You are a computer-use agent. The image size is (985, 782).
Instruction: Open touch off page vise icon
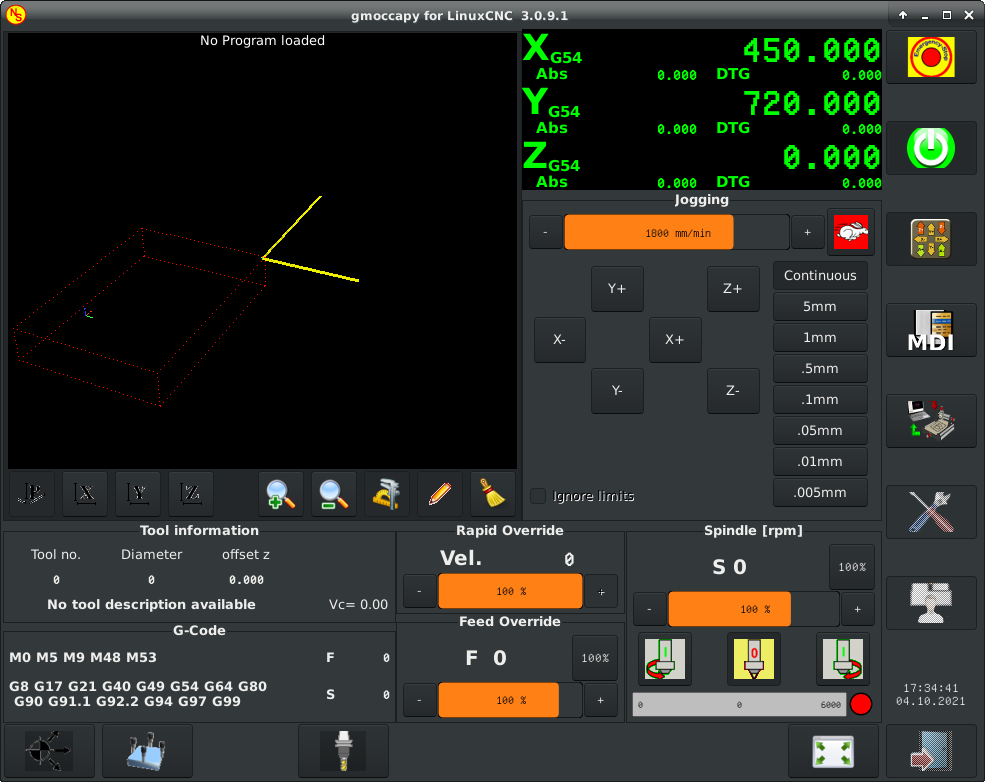tap(147, 751)
